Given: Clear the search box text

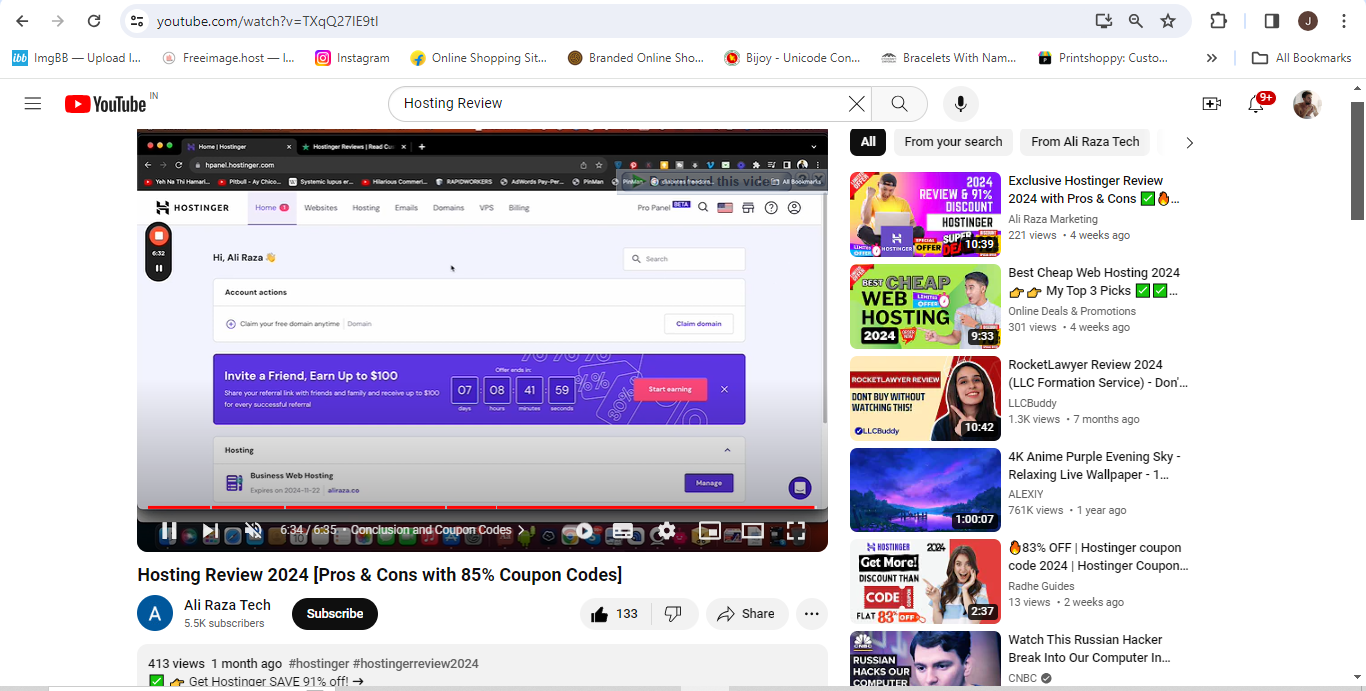Looking at the screenshot, I should click(x=856, y=104).
